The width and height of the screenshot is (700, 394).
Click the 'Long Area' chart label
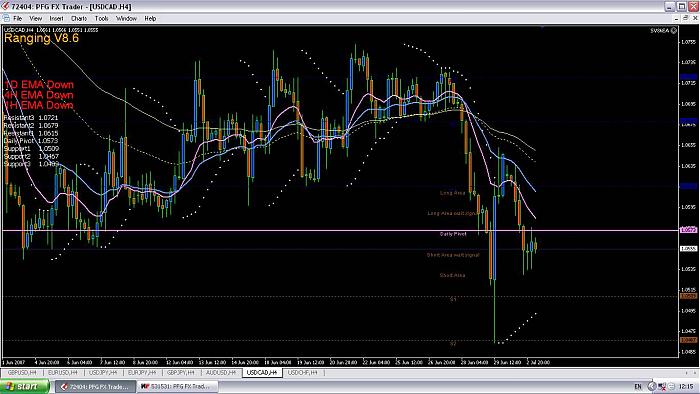[x=452, y=193]
